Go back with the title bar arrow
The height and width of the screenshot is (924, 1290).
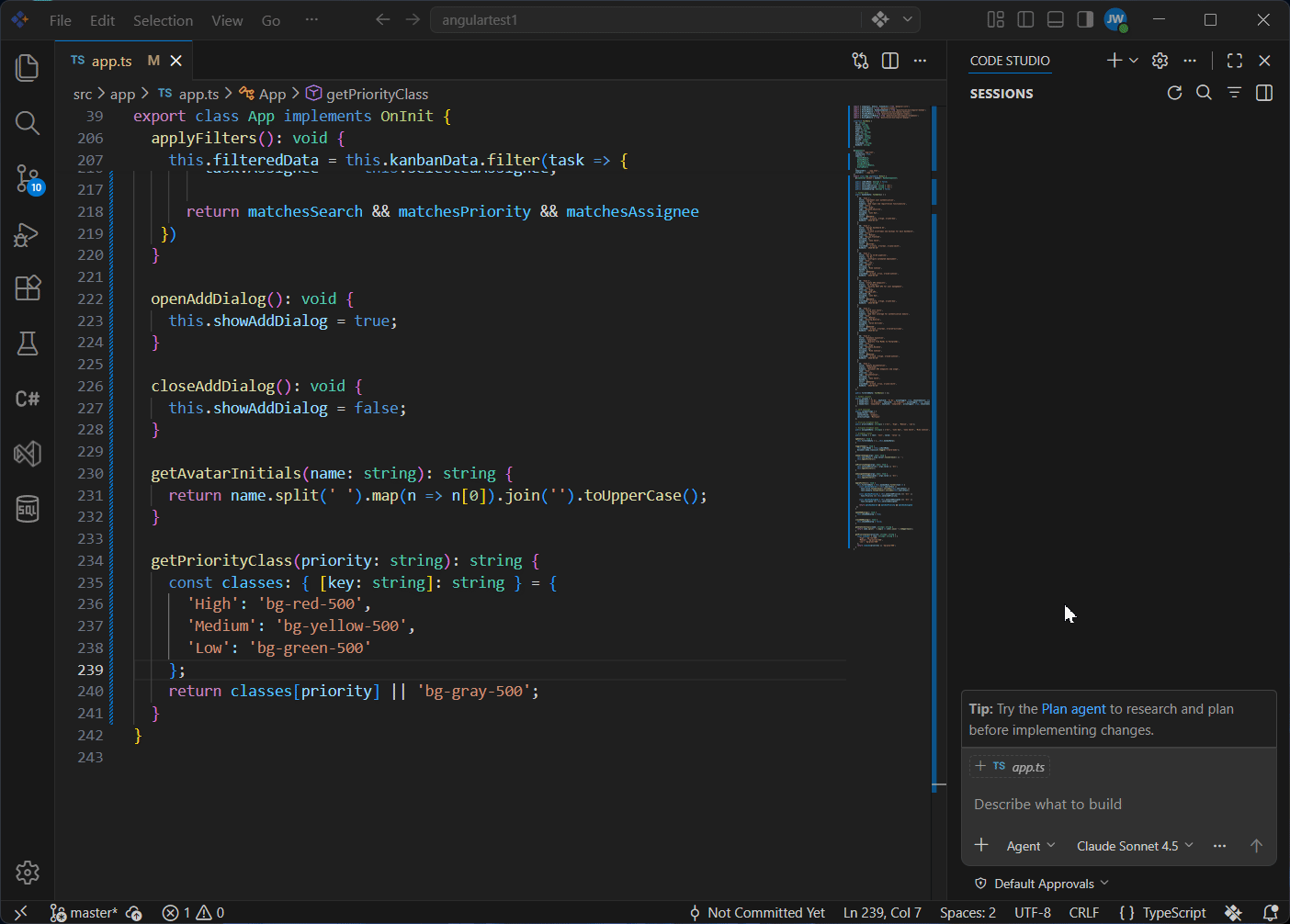[x=383, y=19]
